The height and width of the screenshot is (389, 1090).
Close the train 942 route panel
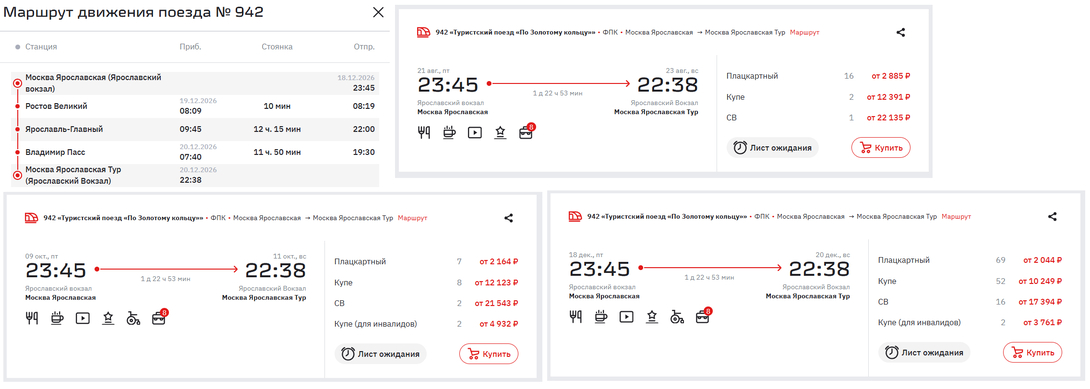(378, 12)
